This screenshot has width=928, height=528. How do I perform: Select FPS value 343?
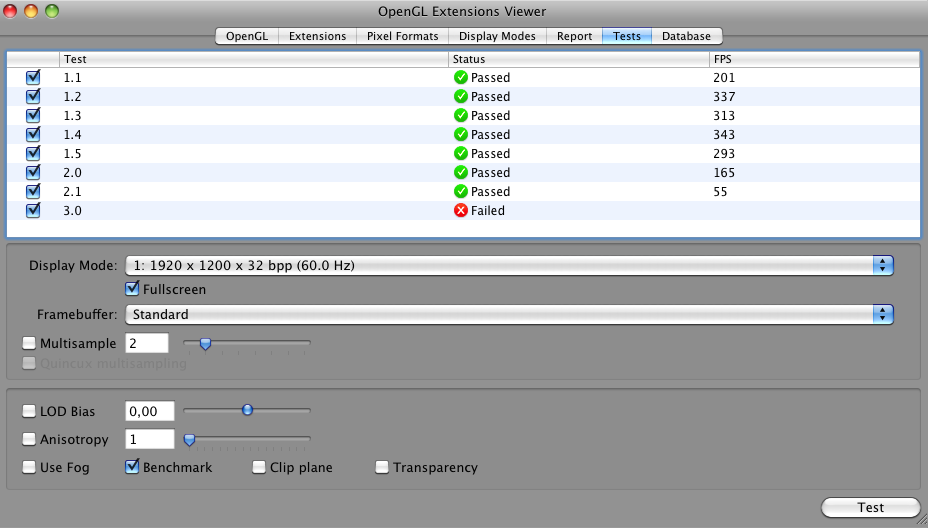(x=724, y=134)
